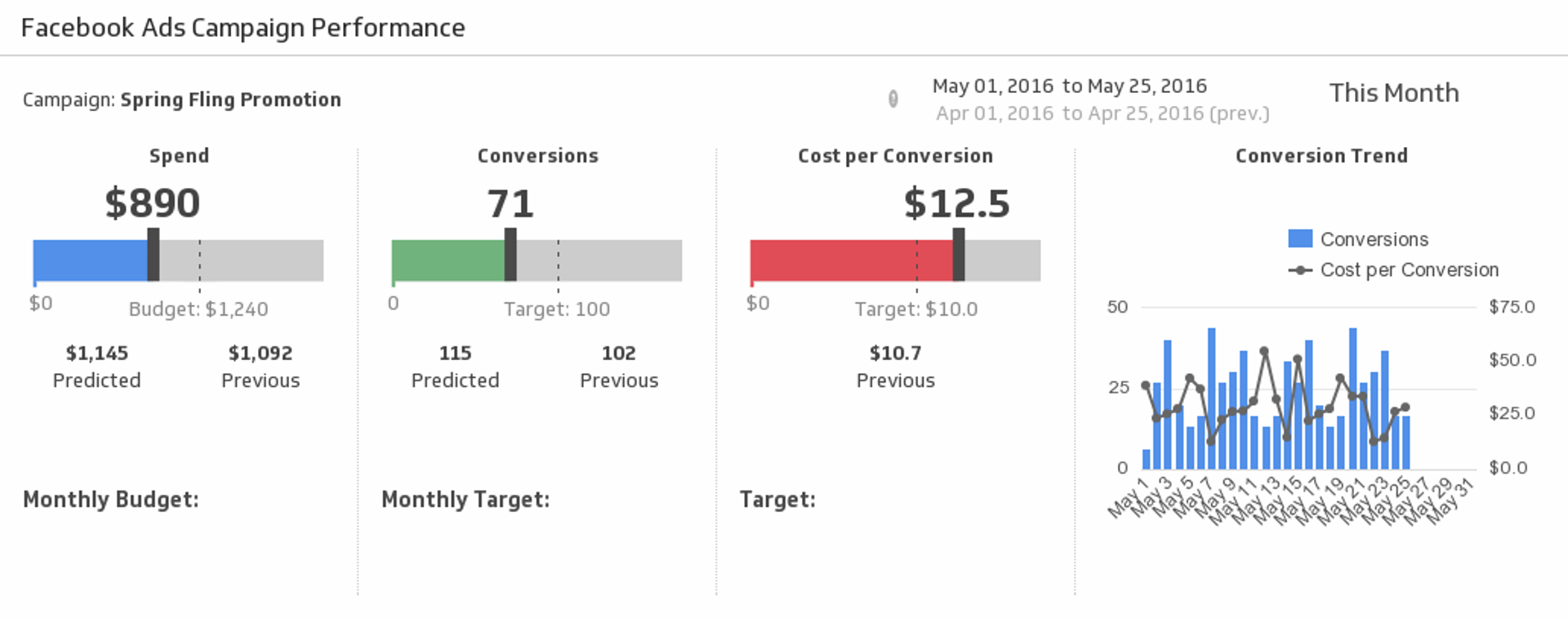
Task: Select the Spring Fling Promotion campaign name
Action: coord(230,100)
